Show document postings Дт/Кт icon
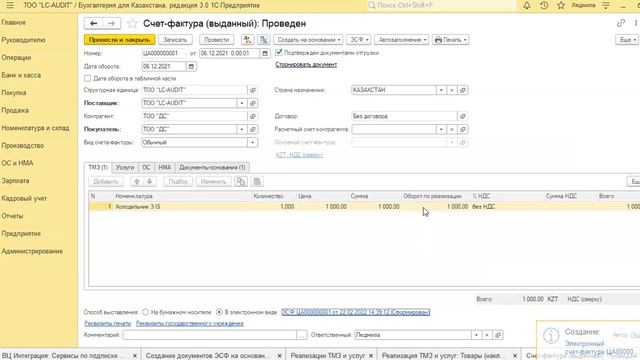640x360 pixels. click(x=247, y=40)
